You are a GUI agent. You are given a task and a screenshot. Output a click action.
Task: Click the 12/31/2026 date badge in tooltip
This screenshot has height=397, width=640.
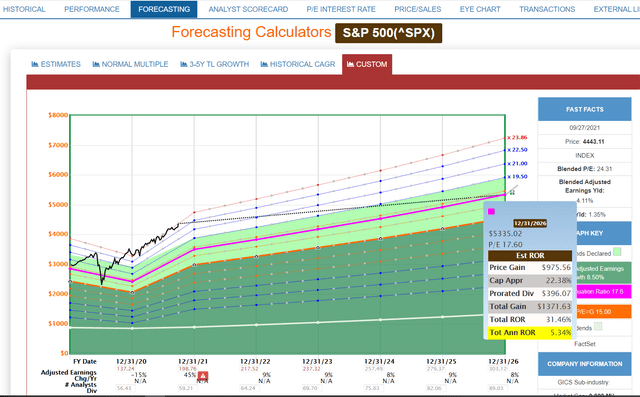tap(530, 223)
